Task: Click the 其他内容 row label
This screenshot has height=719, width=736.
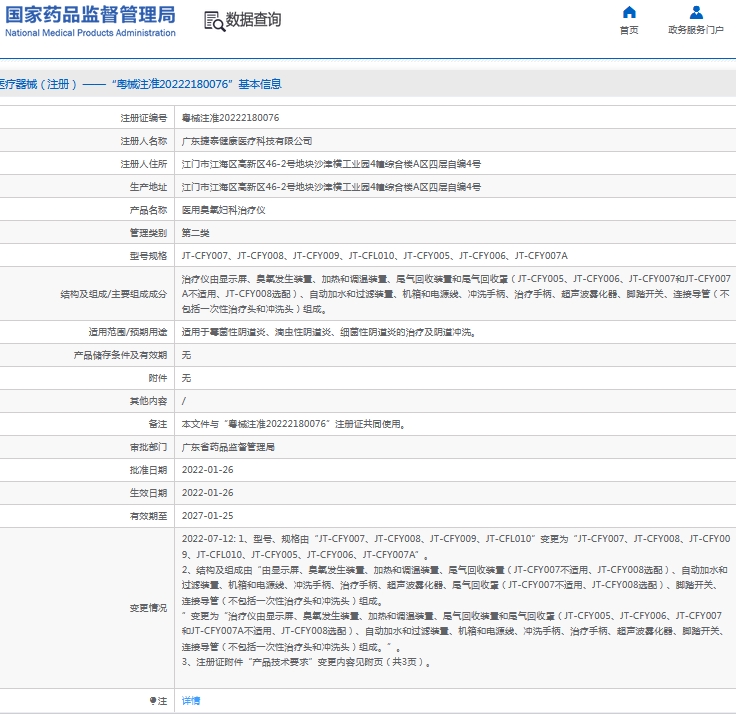Action: (x=148, y=401)
